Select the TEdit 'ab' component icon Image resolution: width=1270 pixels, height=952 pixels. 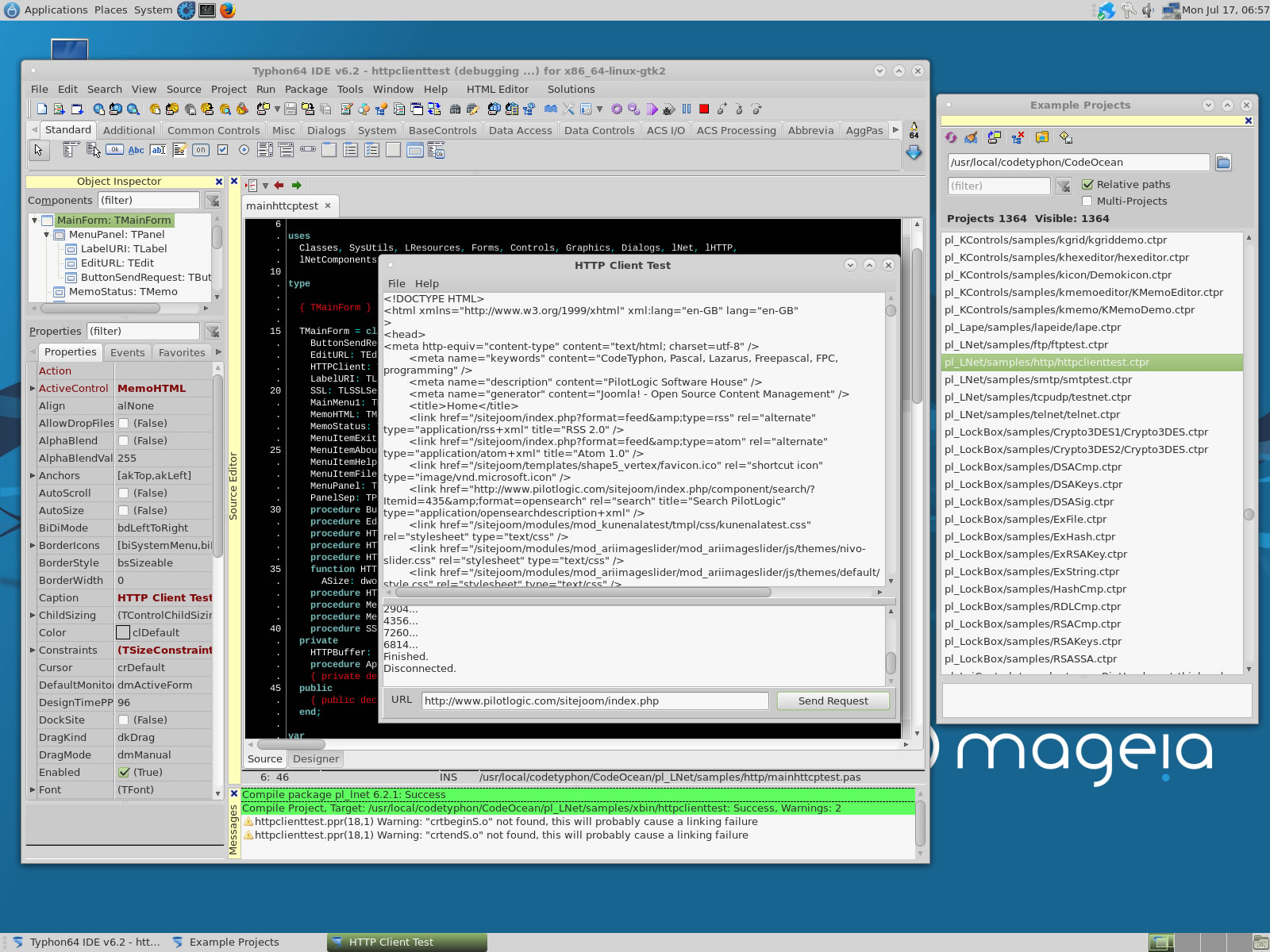click(x=157, y=150)
